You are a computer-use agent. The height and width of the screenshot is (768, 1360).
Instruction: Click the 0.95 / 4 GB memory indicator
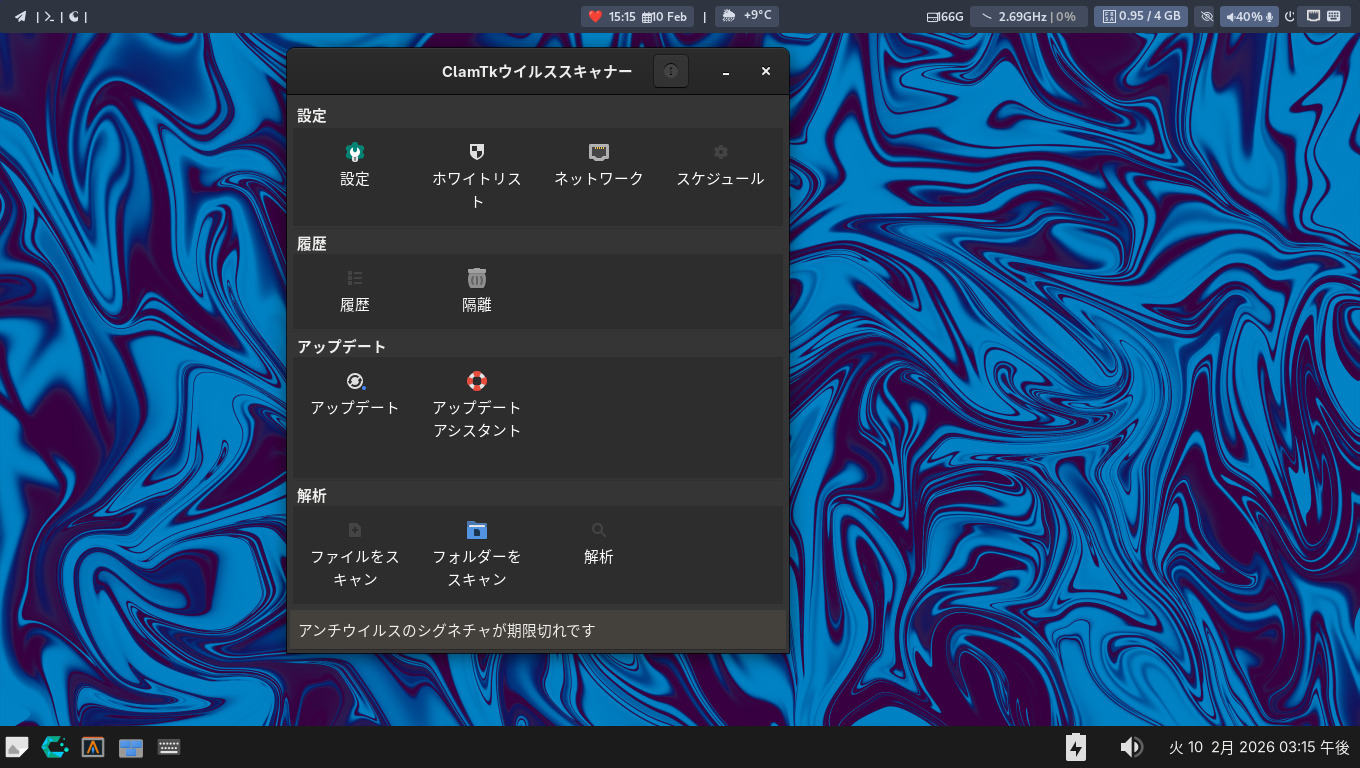click(1141, 16)
